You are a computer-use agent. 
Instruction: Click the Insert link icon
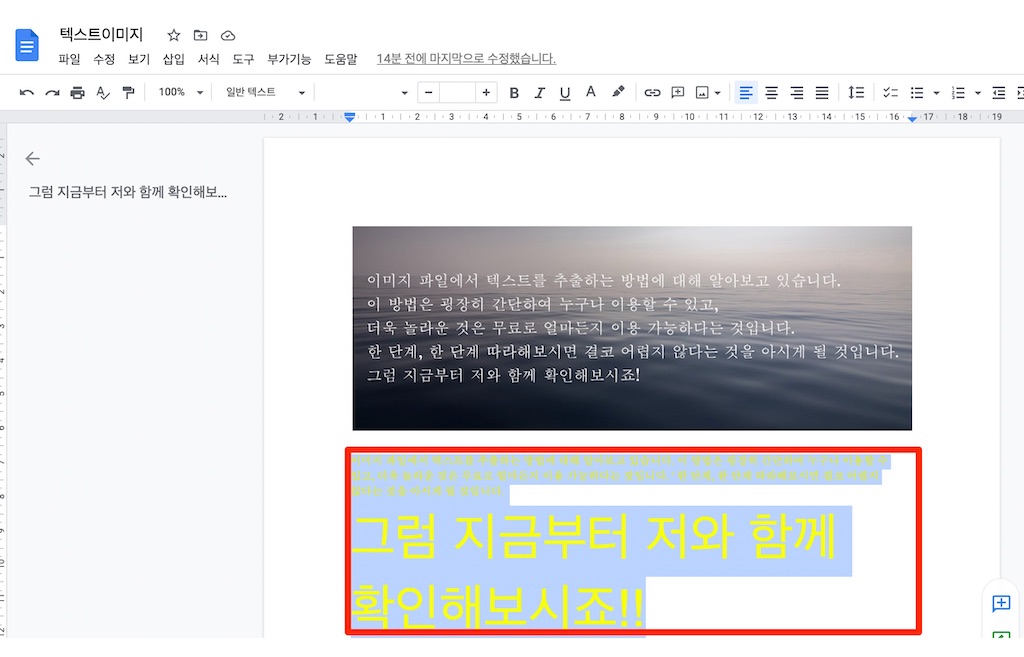click(x=652, y=92)
